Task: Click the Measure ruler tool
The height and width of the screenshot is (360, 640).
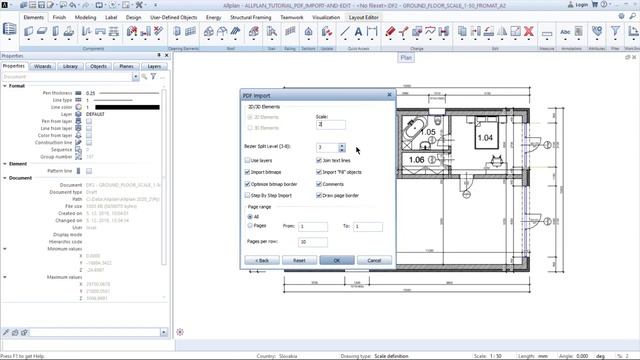Action: click(547, 33)
